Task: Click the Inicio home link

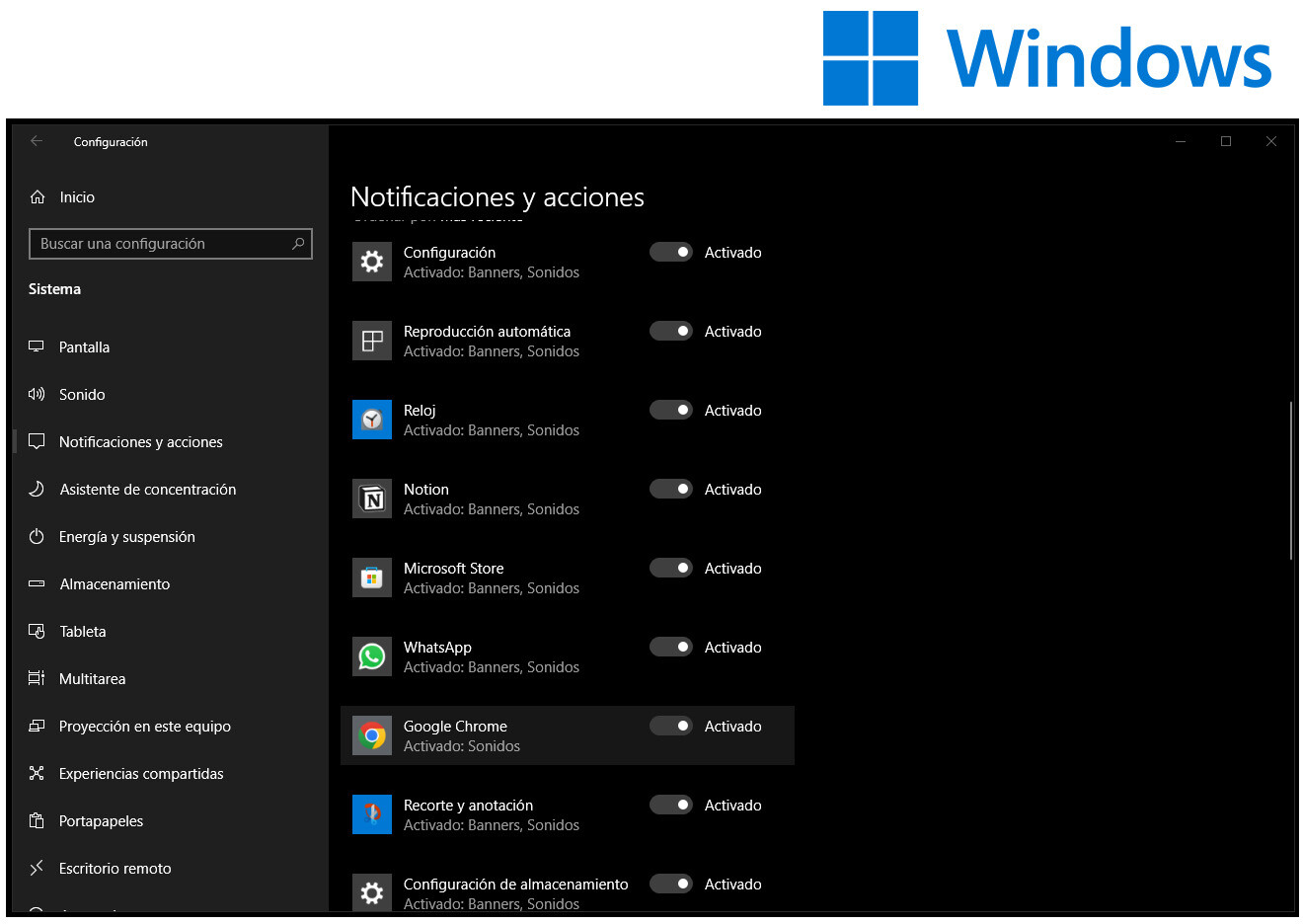Action: [76, 197]
